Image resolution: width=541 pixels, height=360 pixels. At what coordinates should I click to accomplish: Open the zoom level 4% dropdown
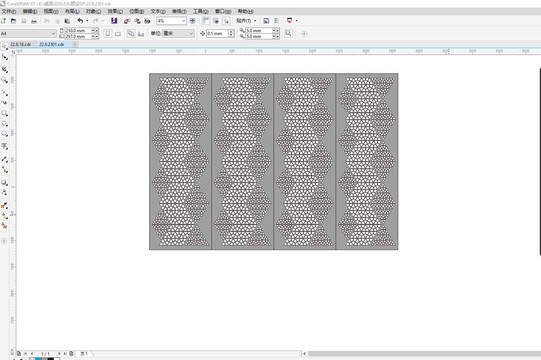point(183,21)
